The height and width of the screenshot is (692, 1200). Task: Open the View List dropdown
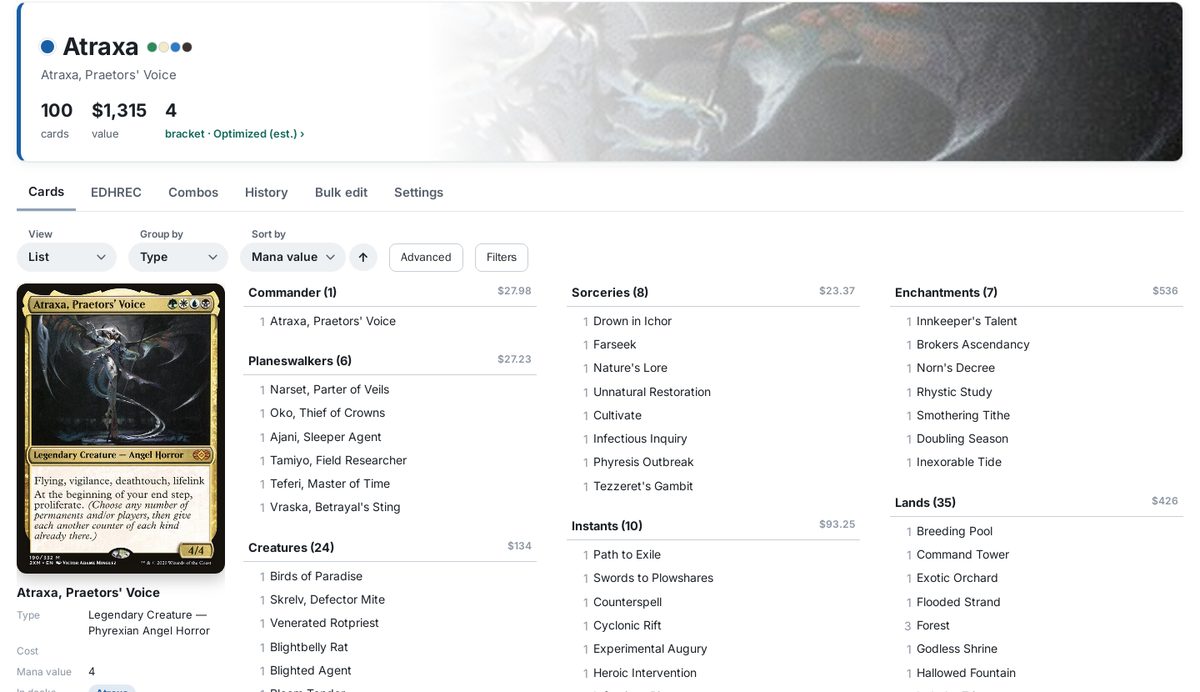(67, 257)
